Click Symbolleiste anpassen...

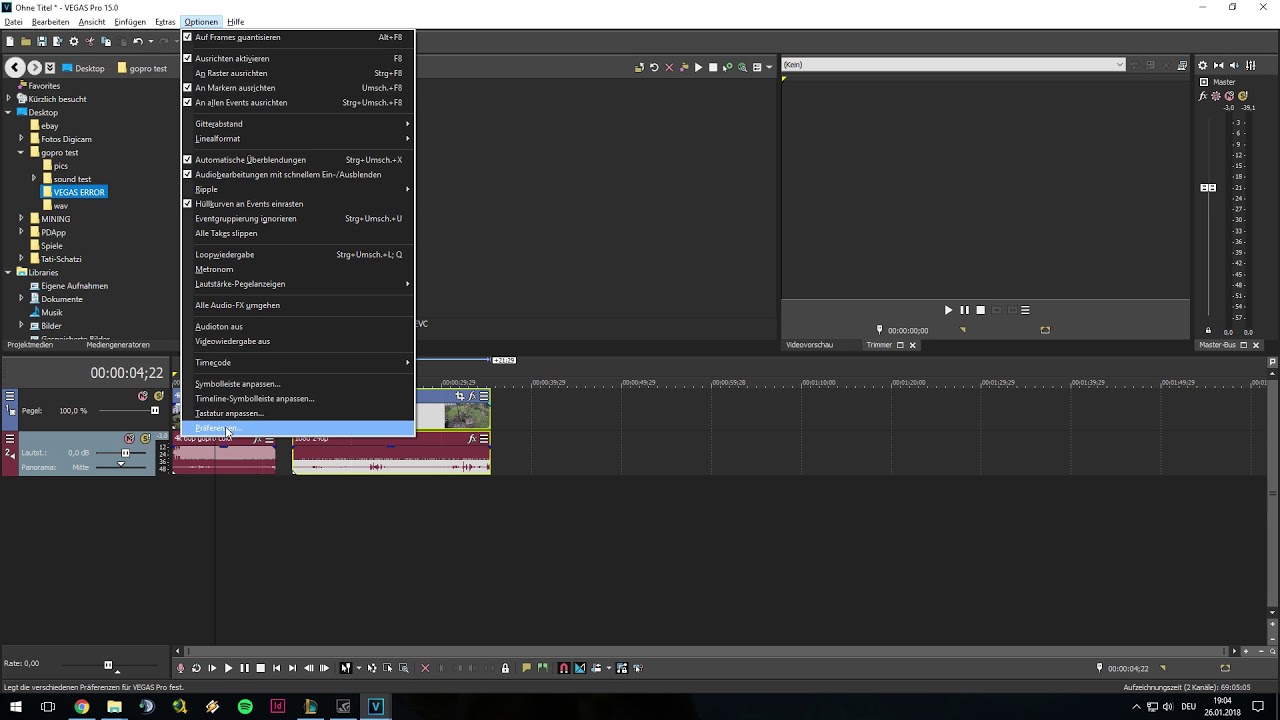(298, 384)
